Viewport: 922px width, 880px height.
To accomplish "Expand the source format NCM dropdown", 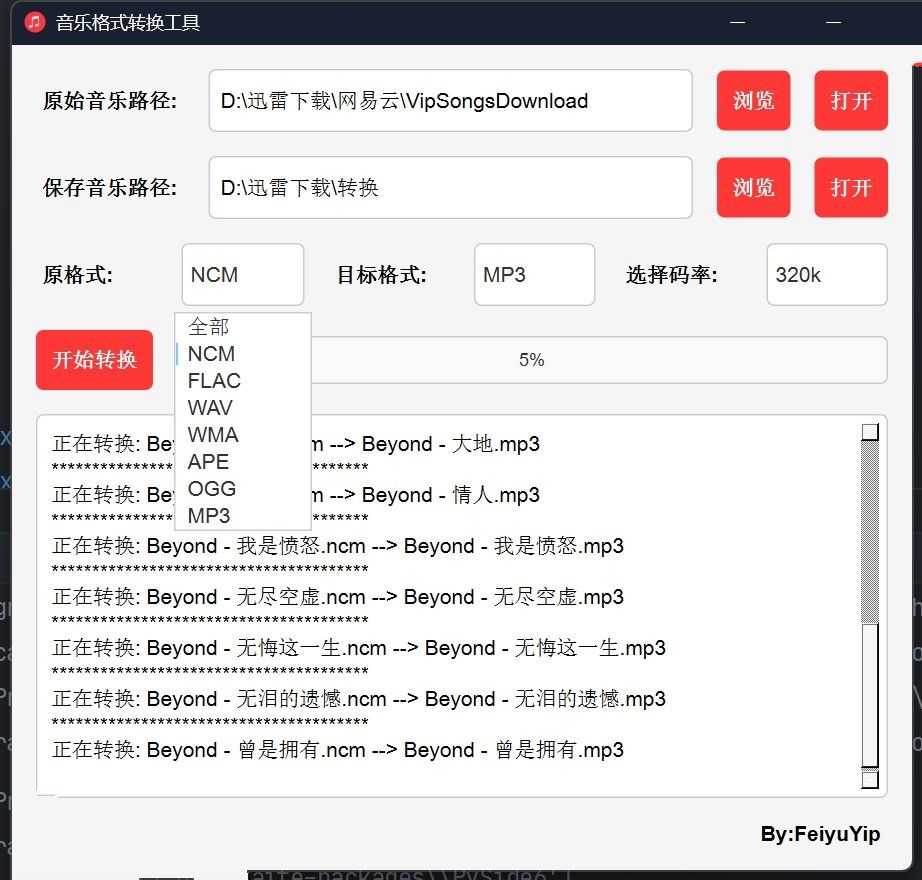I will 242,275.
